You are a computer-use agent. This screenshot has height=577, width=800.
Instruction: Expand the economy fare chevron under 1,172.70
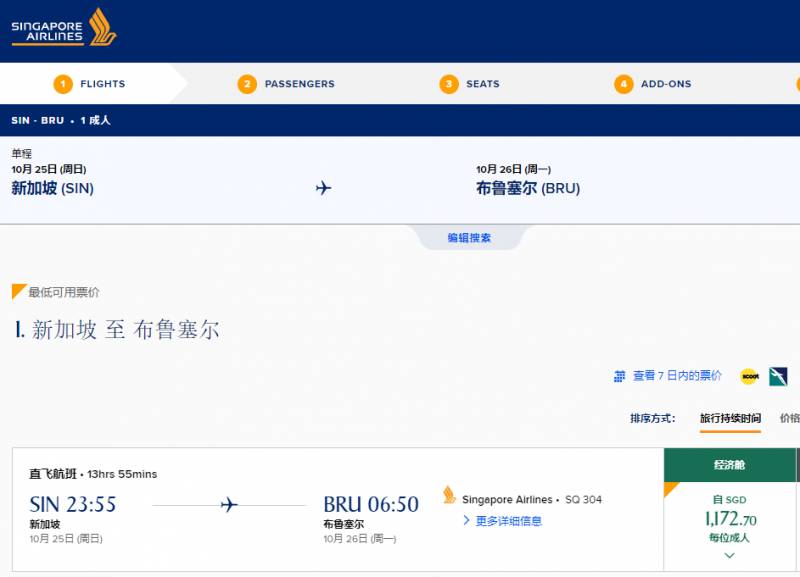pyautogui.click(x=729, y=554)
